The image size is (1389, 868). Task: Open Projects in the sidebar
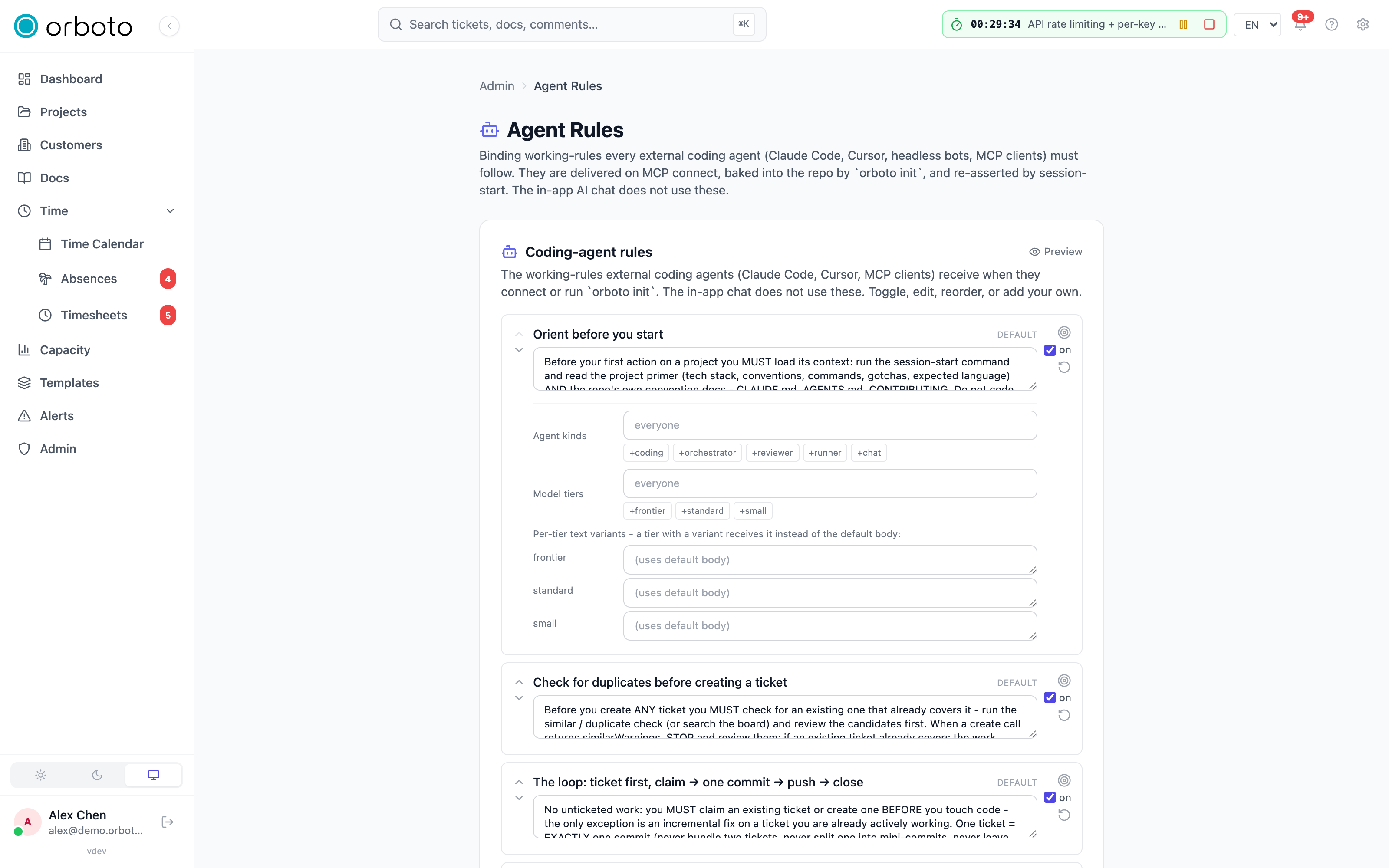[96, 112]
